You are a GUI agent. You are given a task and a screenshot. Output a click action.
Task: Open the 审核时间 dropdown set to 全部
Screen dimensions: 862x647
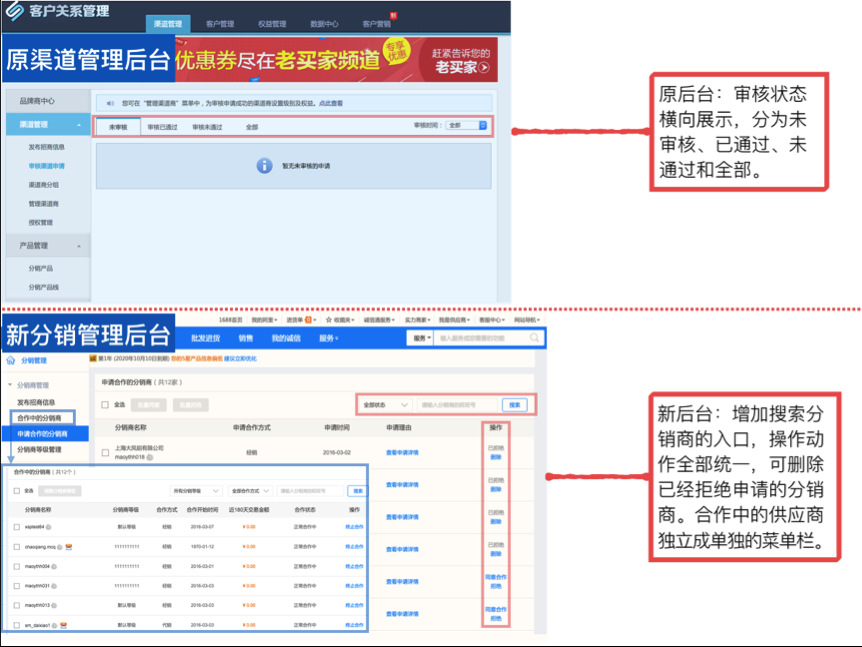point(466,126)
